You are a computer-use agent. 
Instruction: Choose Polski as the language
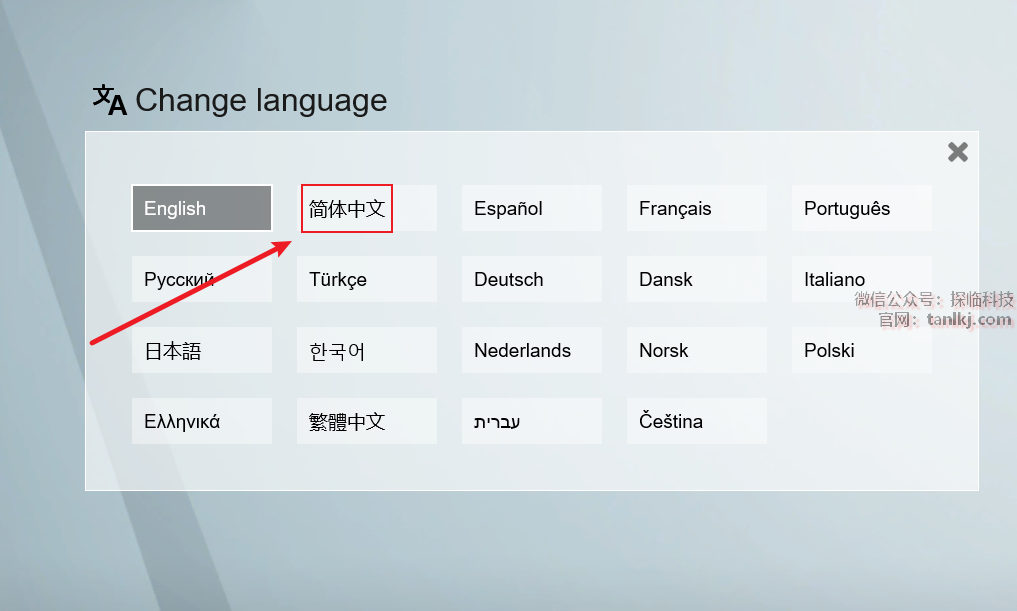(861, 350)
